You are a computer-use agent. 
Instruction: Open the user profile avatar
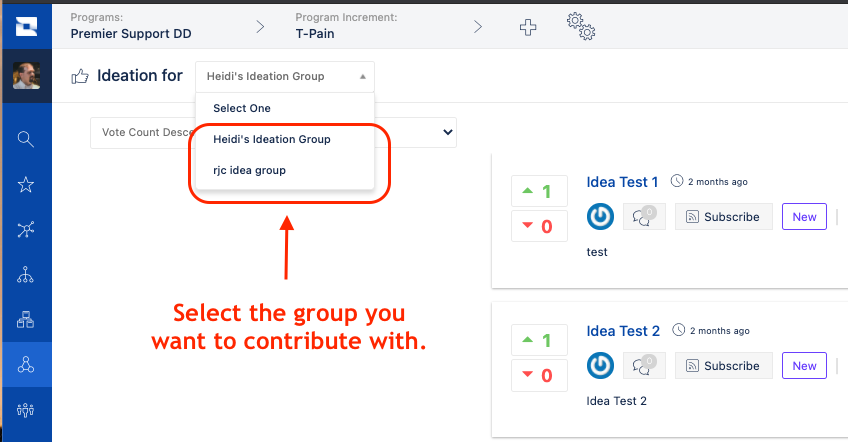point(26,76)
